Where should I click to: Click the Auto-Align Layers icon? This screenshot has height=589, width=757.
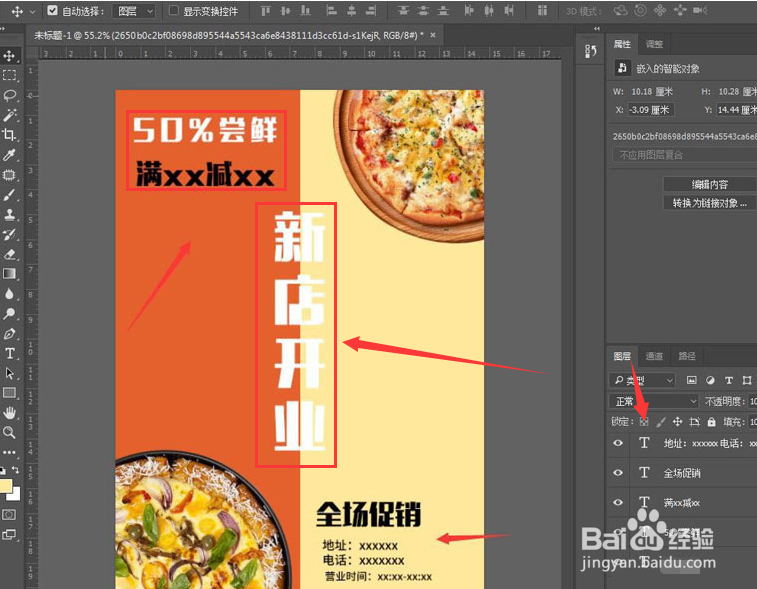coord(542,11)
